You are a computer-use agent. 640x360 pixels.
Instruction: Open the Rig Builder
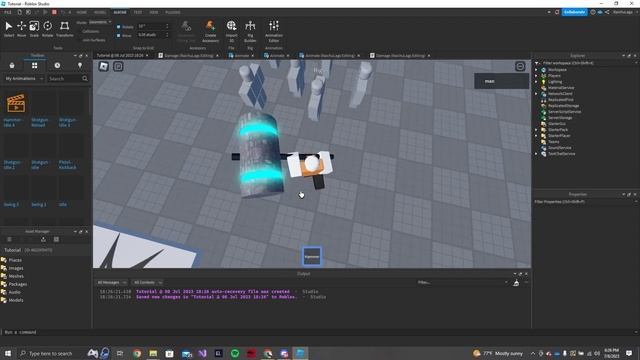point(250,31)
